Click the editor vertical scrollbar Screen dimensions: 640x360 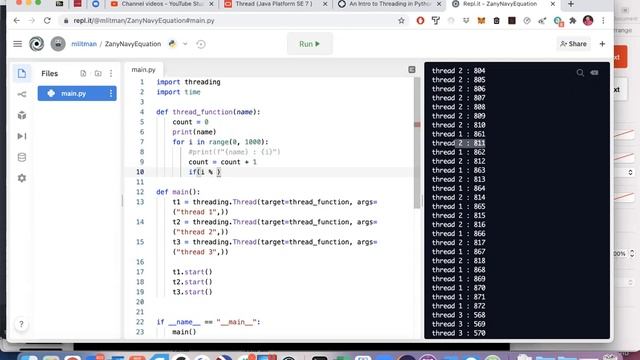pyautogui.click(x=417, y=143)
